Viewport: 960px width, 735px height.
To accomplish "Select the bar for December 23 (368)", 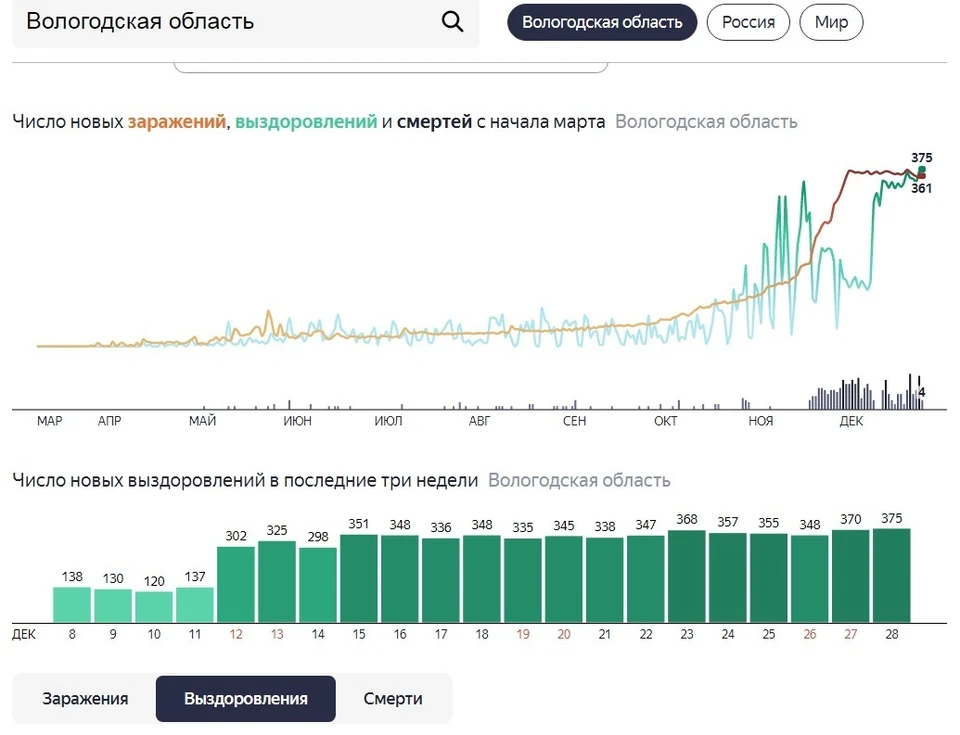I will 687,577.
